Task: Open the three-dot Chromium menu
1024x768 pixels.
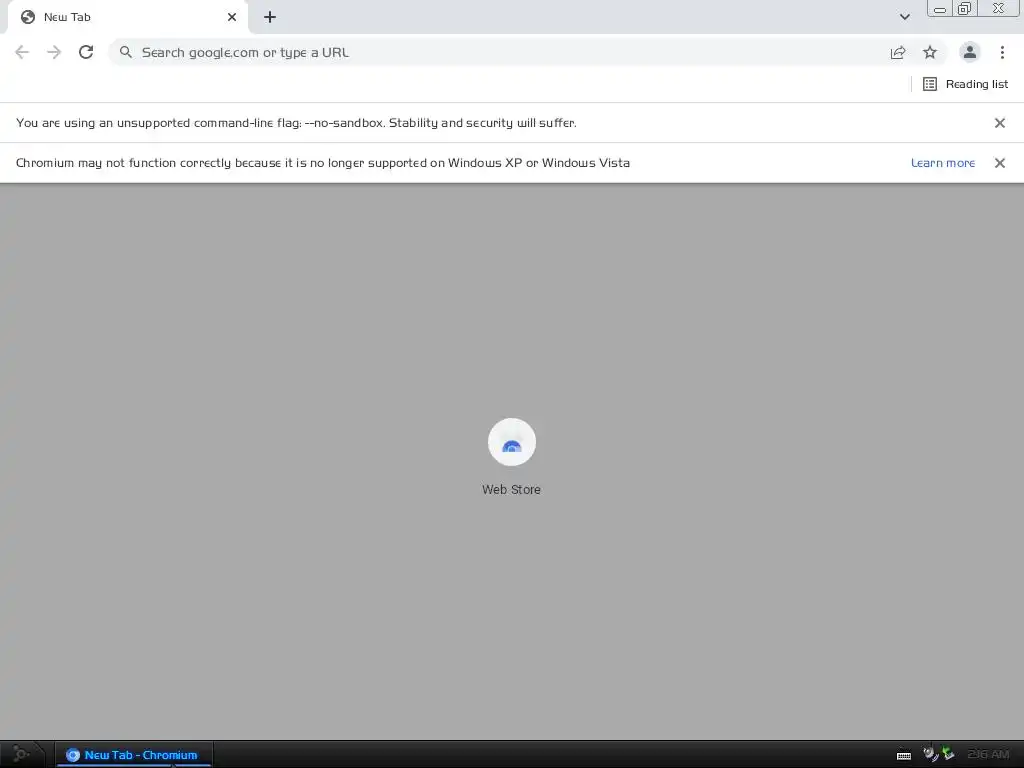Action: [1002, 52]
